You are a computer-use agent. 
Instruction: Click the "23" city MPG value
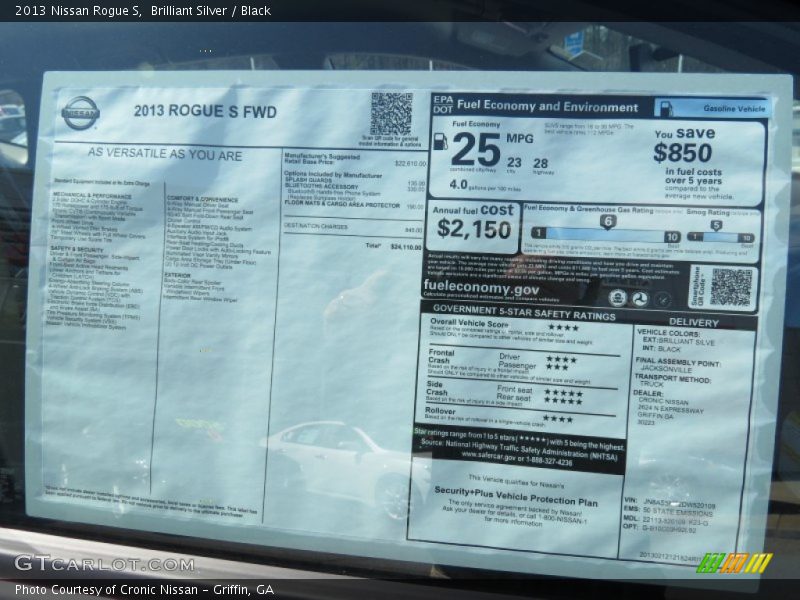pos(514,163)
